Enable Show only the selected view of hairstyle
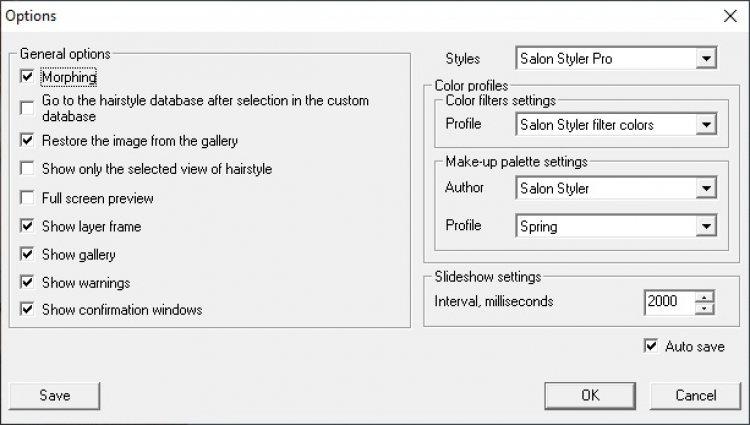 click(x=27, y=168)
